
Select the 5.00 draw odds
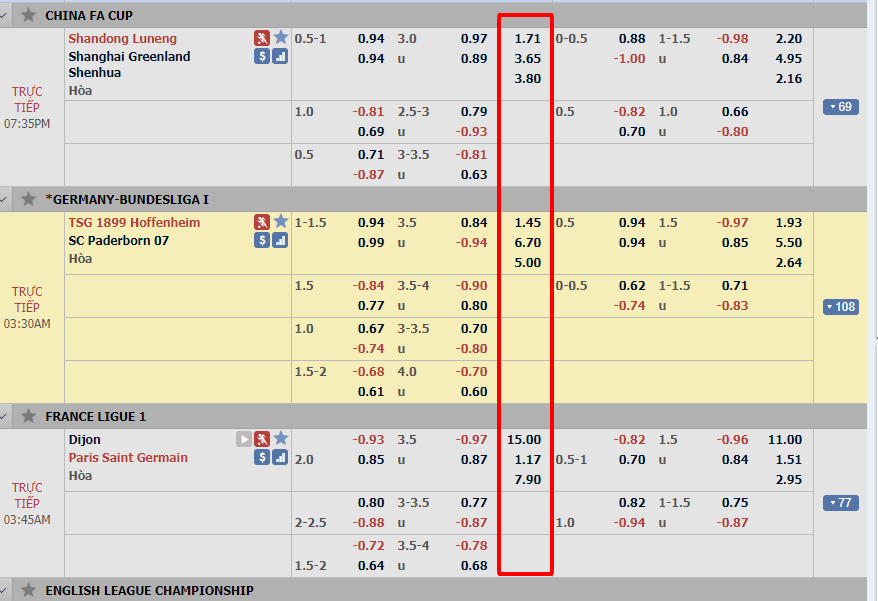coord(527,263)
